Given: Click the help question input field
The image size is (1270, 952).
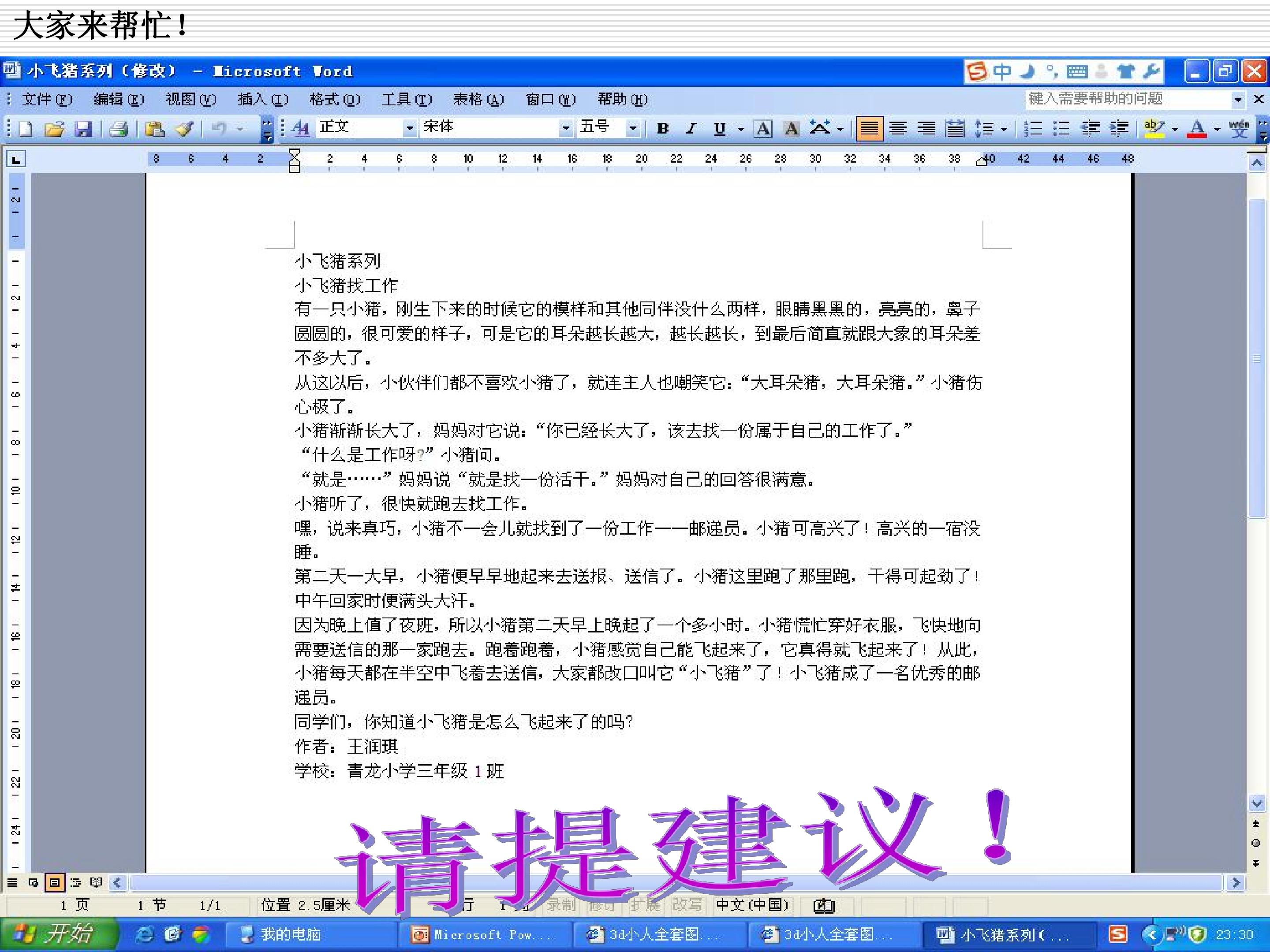Looking at the screenshot, I should [1128, 99].
